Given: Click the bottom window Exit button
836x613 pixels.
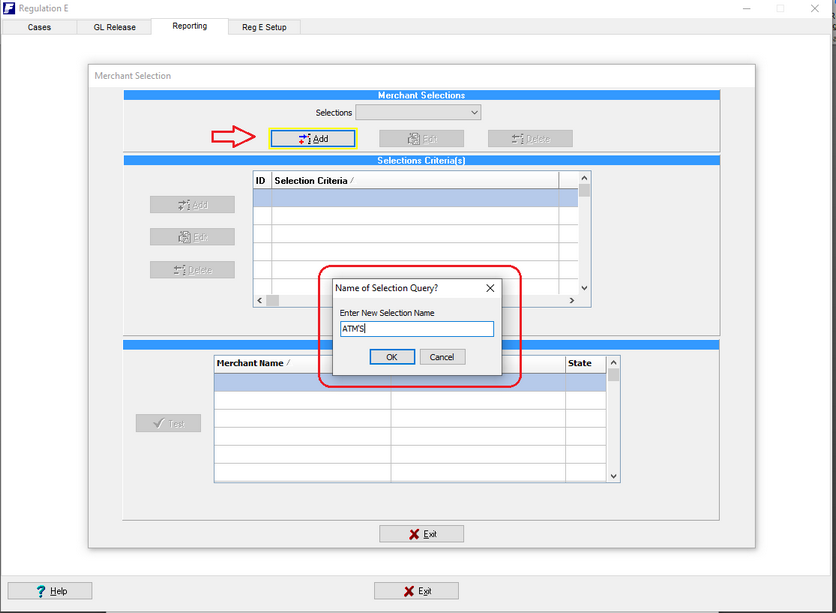Looking at the screenshot, I should coord(416,591).
